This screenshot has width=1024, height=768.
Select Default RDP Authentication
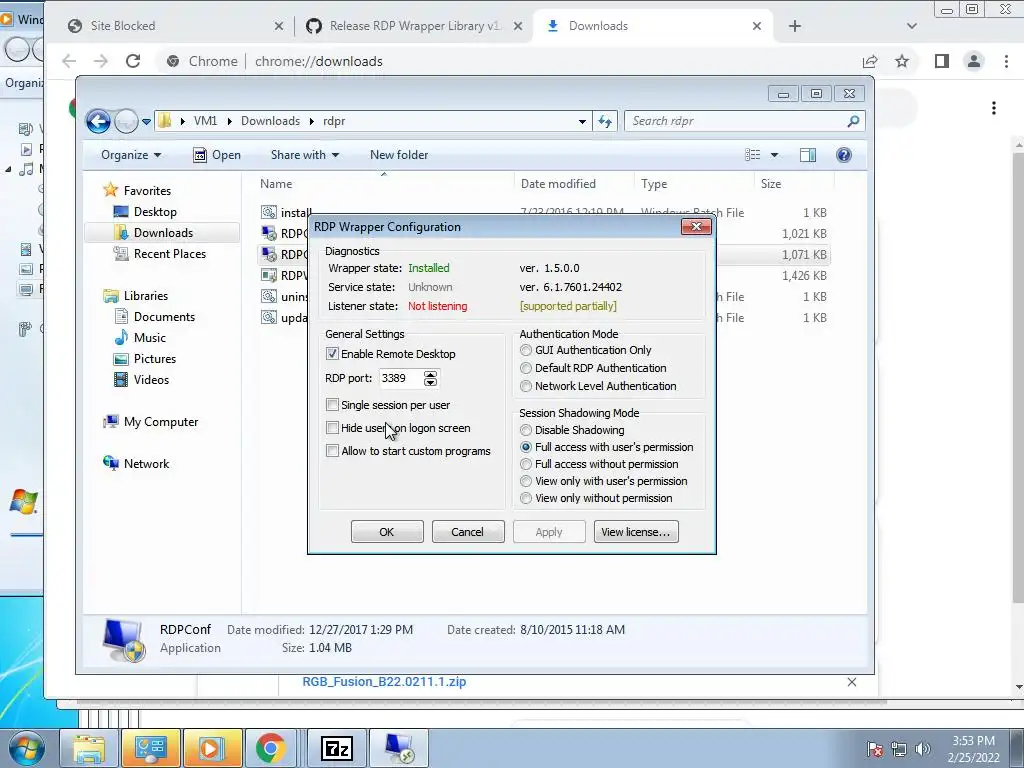click(526, 368)
